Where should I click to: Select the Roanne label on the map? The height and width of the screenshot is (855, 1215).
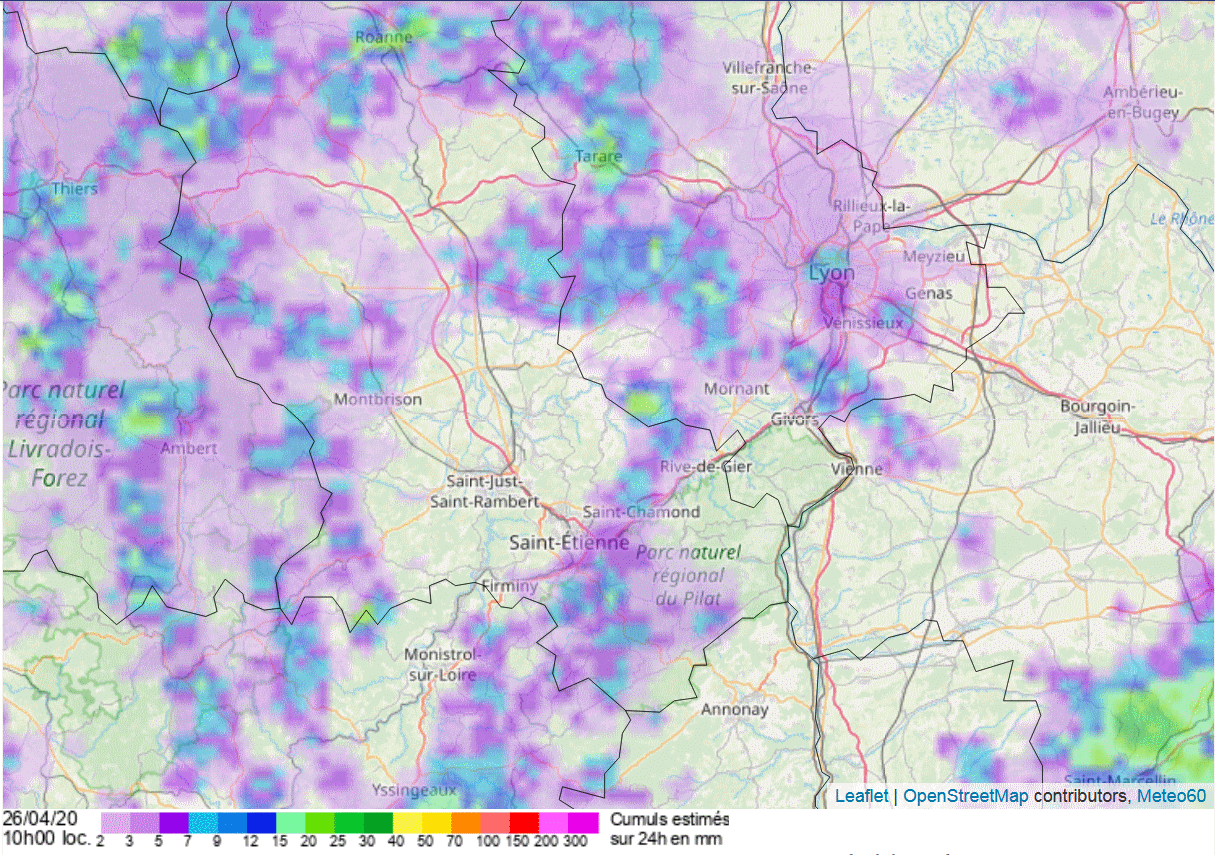(383, 38)
